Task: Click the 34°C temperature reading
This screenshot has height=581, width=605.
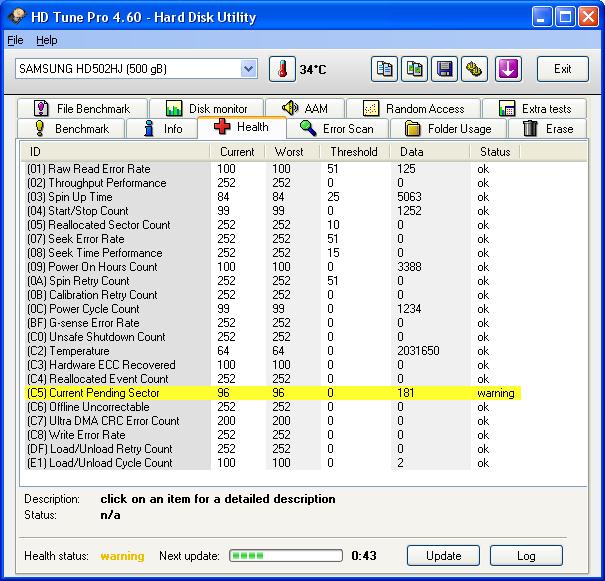Action: tap(313, 70)
